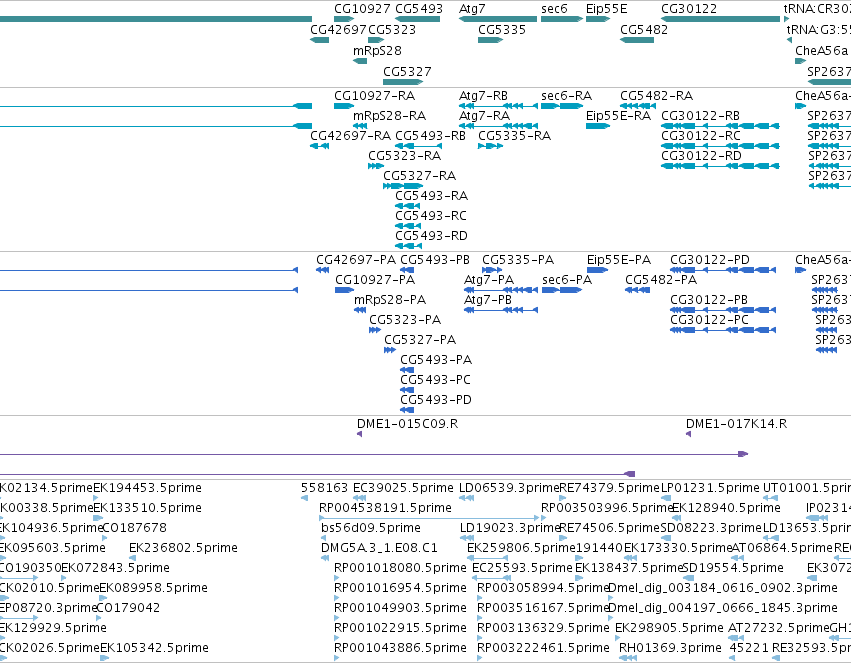
Task: Select the CG10927-PA protein label
Action: (375, 280)
